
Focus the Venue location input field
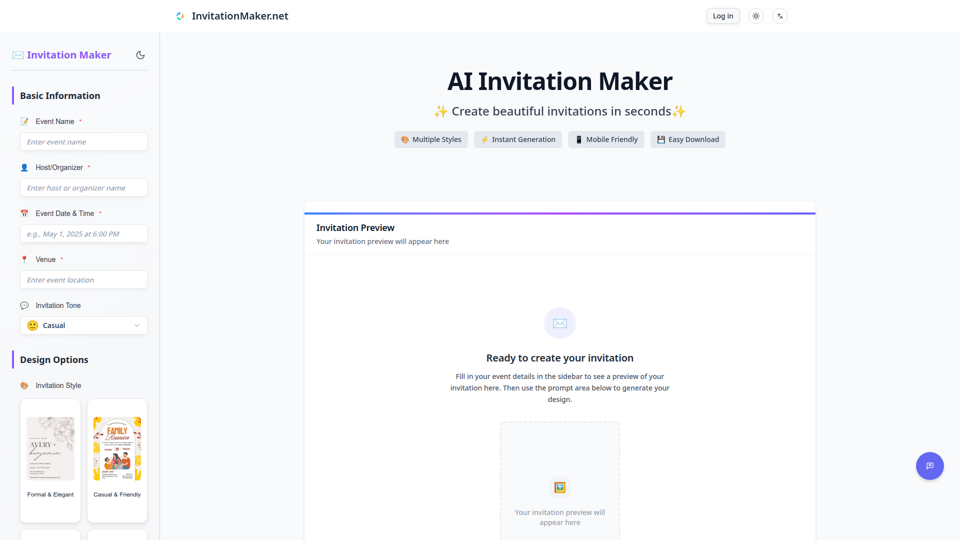[83, 280]
